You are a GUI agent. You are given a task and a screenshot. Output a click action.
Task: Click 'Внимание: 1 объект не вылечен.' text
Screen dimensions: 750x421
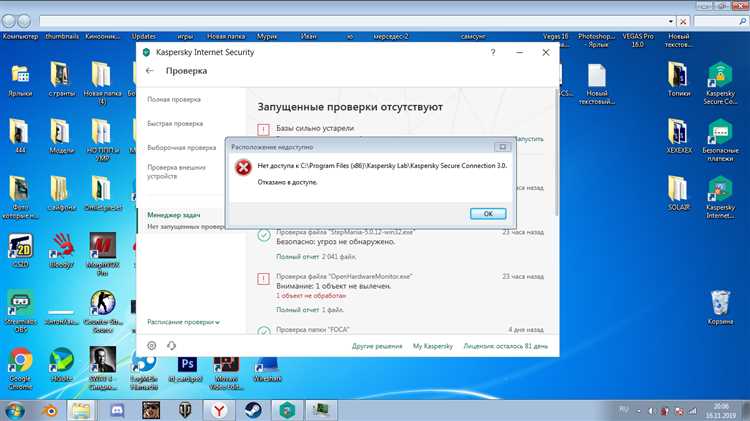333,286
